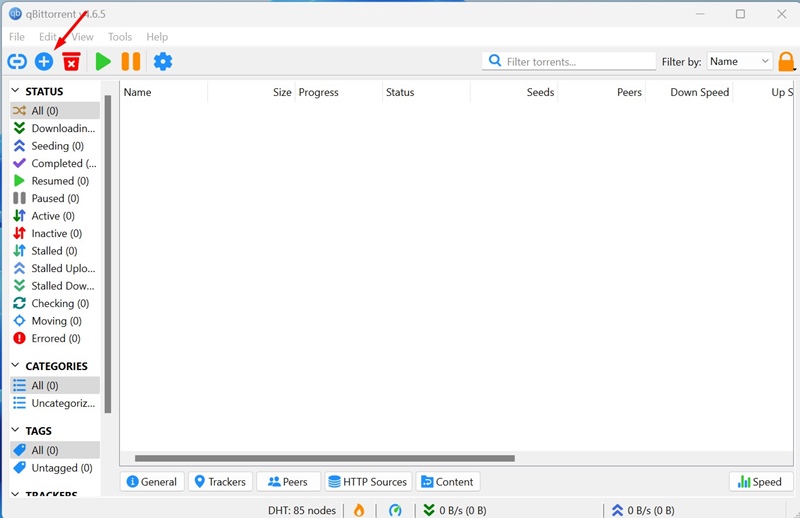The height and width of the screenshot is (518, 800).
Task: Sort by the Seeds column header
Action: click(x=514, y=92)
